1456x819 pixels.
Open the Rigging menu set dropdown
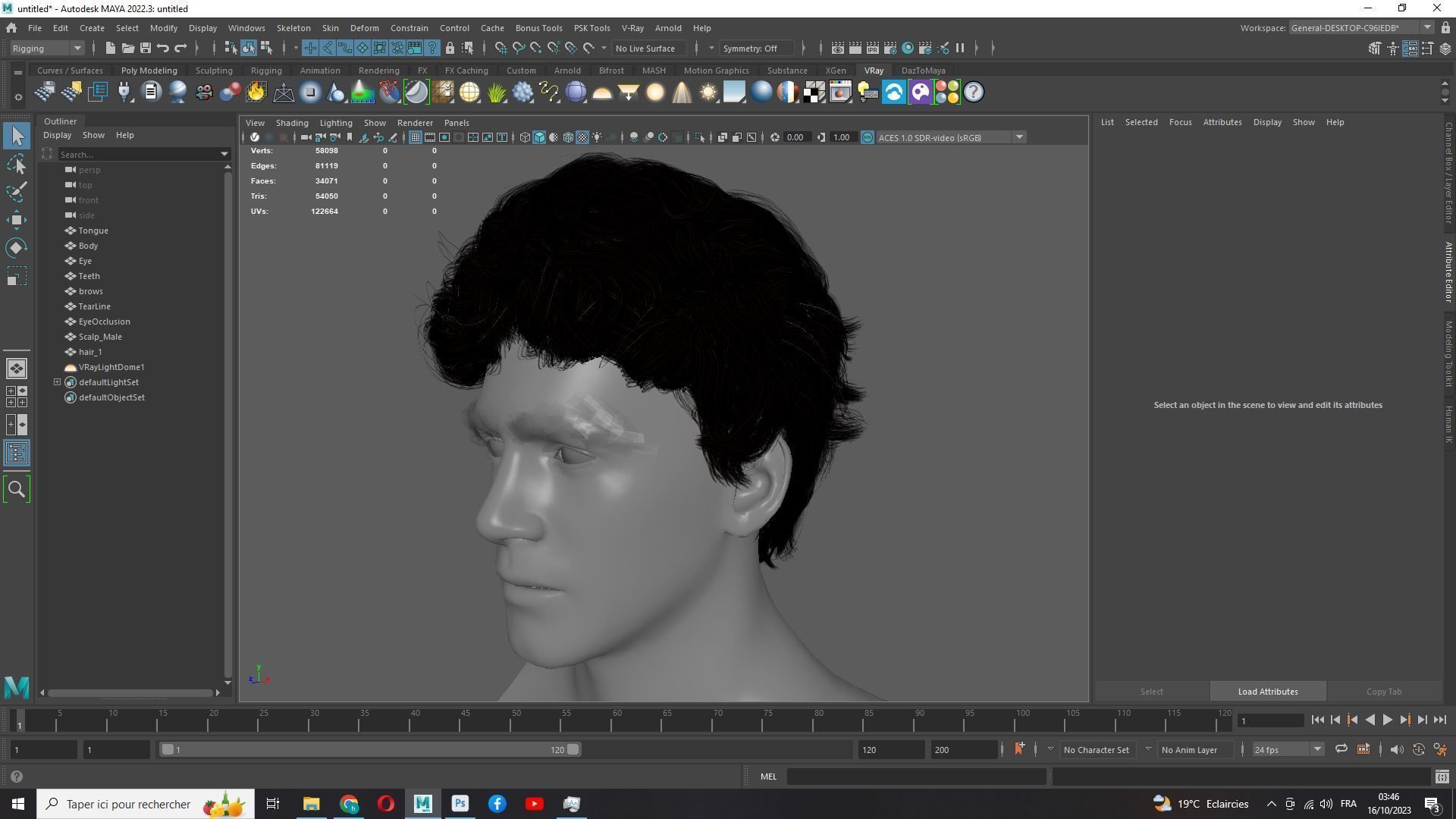coord(47,49)
